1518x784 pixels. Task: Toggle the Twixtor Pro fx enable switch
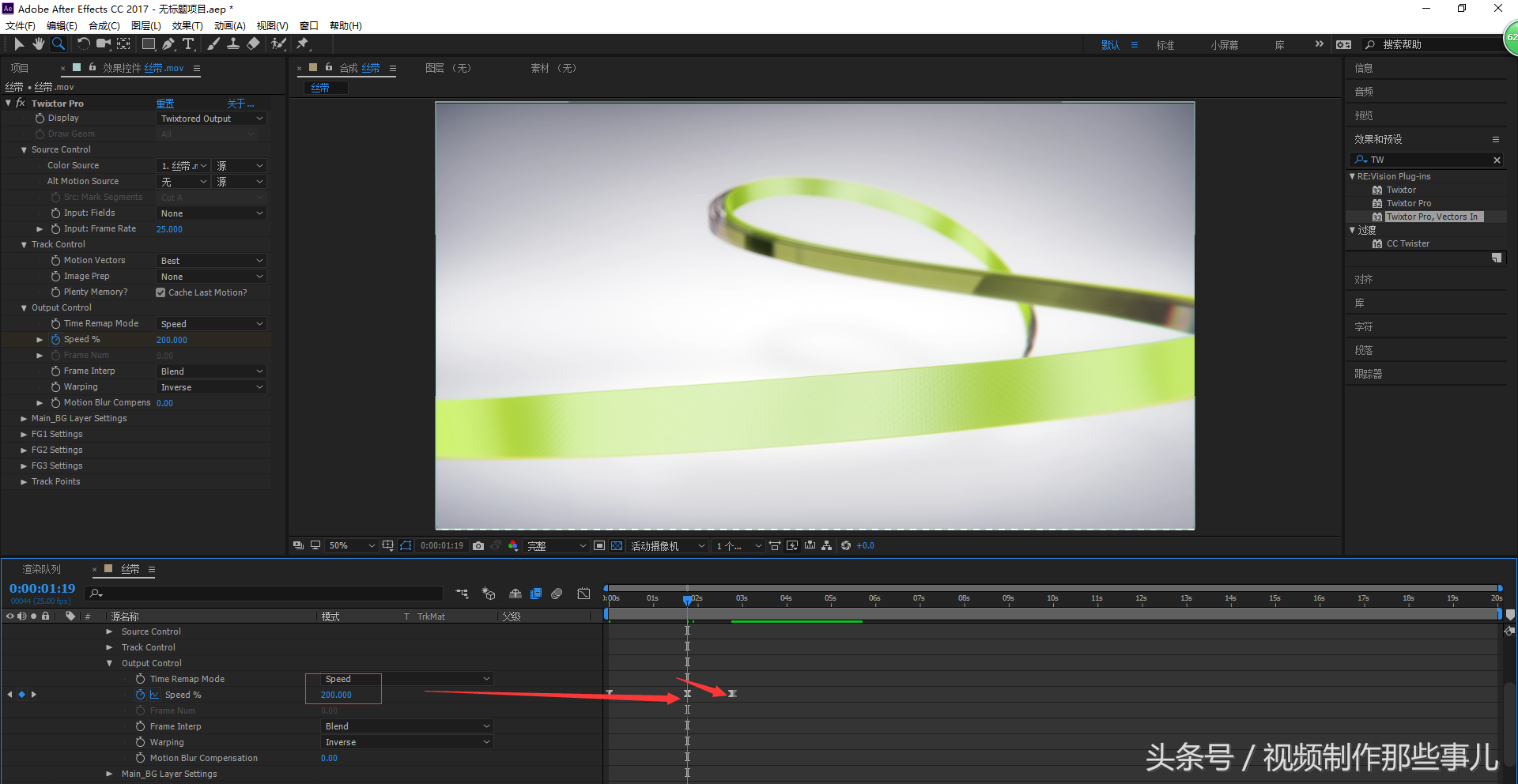(x=21, y=104)
